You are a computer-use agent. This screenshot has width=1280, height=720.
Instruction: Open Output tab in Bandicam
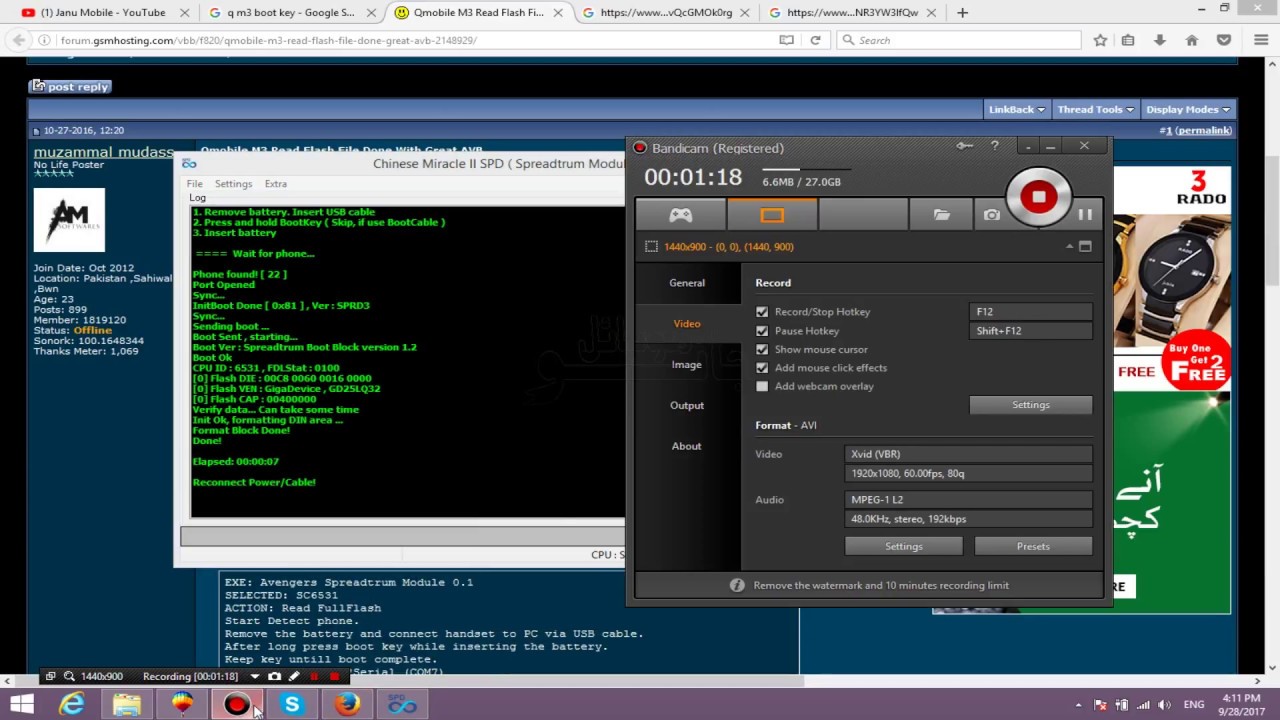pyautogui.click(x=687, y=406)
